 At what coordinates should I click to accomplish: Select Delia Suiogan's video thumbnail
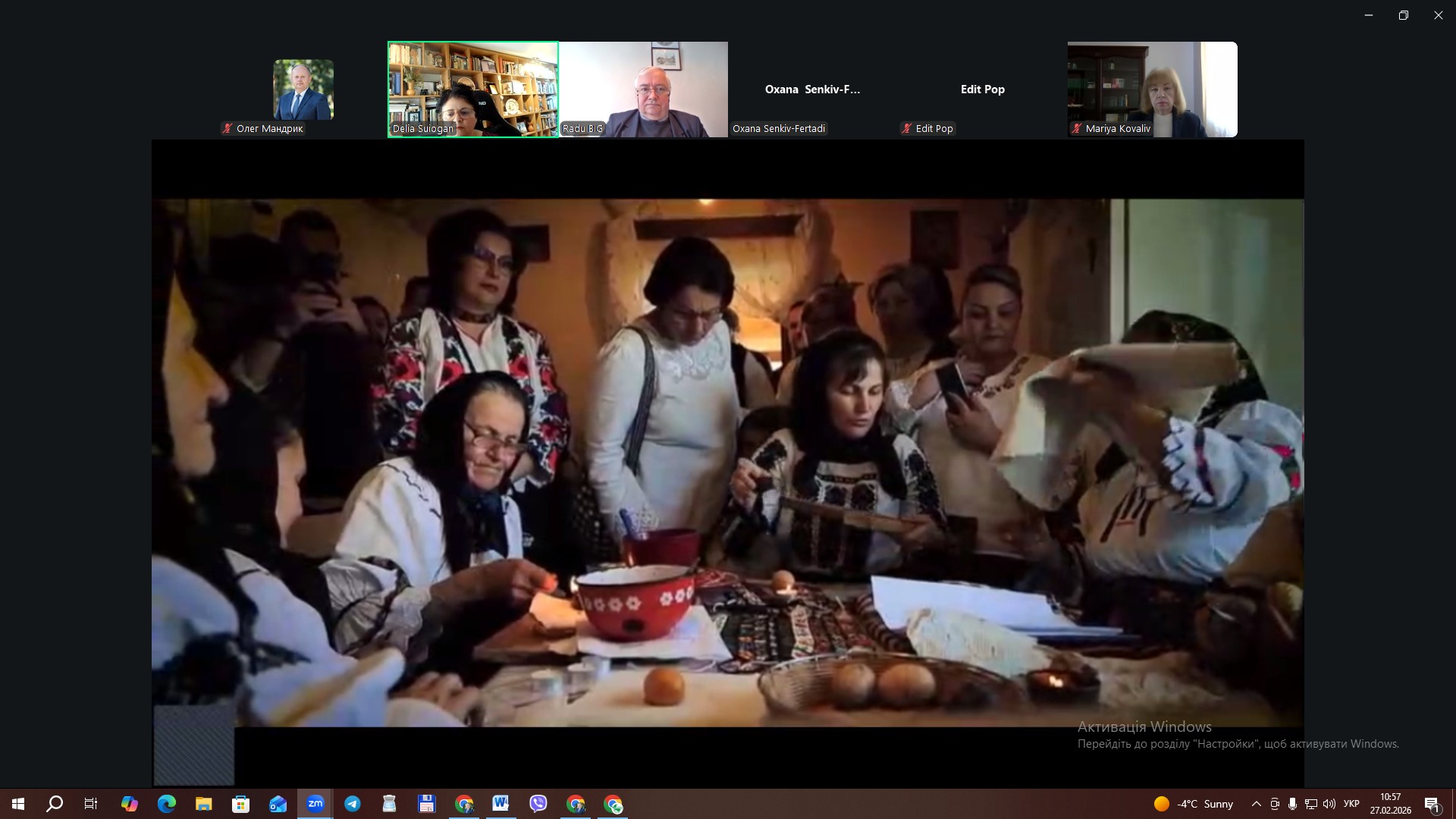pos(473,89)
